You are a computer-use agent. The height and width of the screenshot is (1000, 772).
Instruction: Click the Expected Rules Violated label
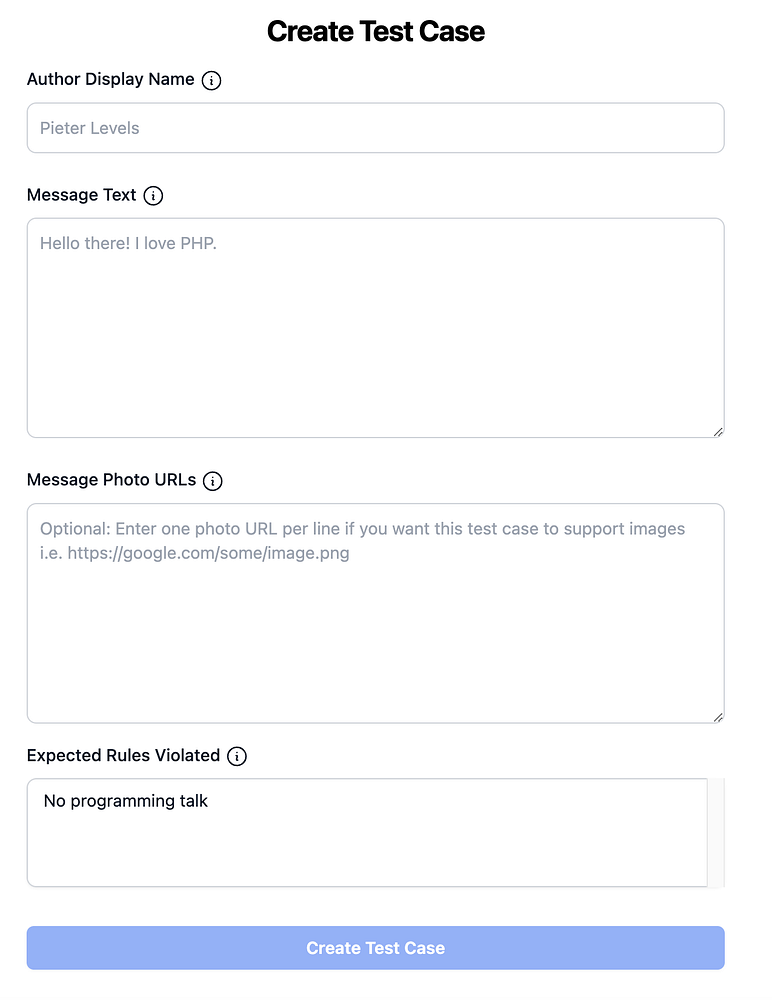(123, 756)
